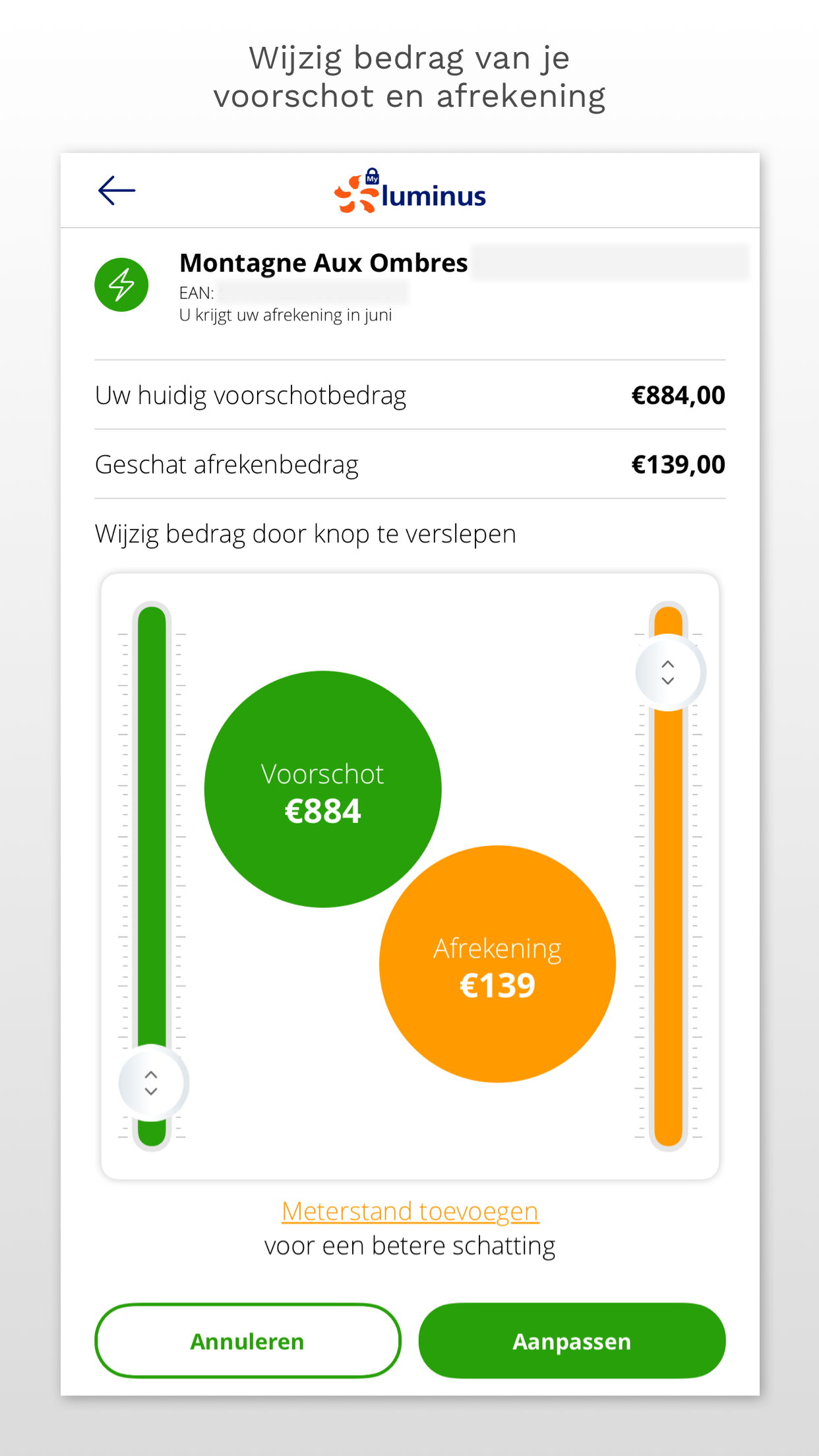Tap the orange Afrekening €139 circle
Screen dimensions: 819x1456
pyautogui.click(x=497, y=964)
